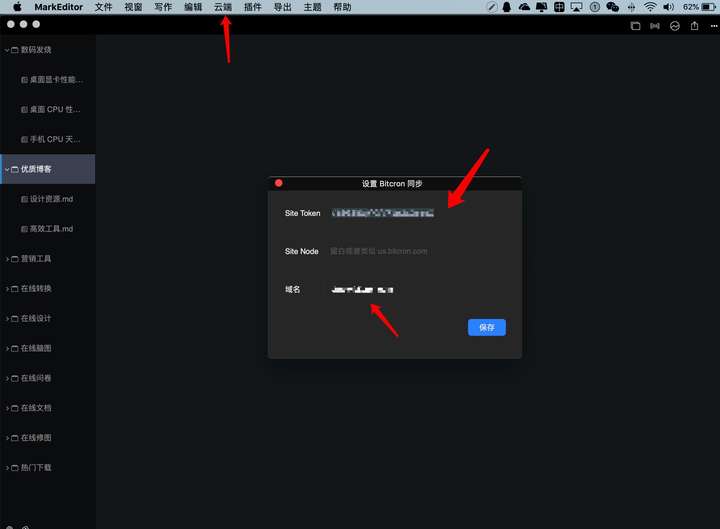
Task: Open the AirPlay display menu bar icon
Action: point(576,7)
